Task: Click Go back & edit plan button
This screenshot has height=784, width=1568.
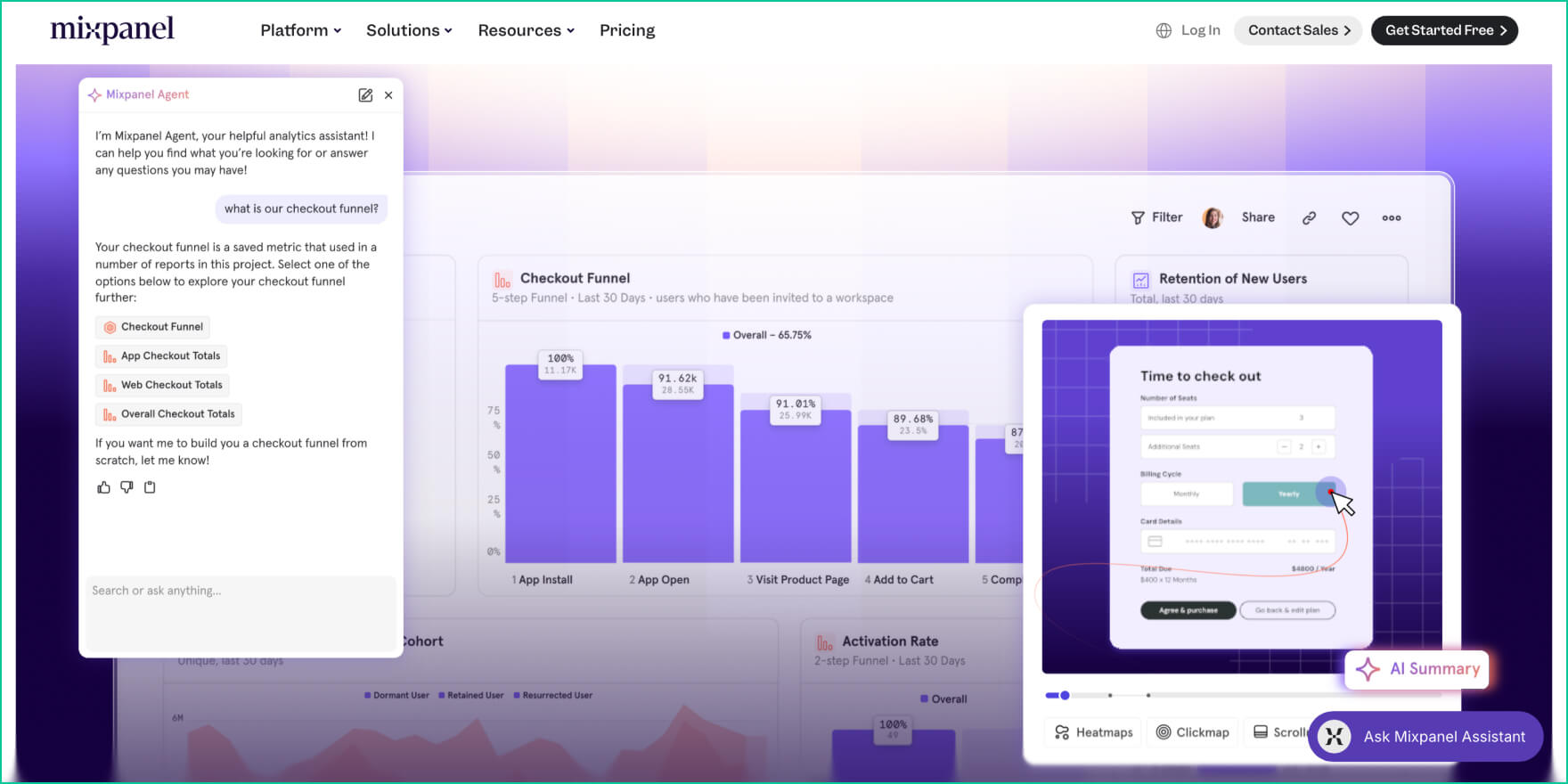Action: [x=1287, y=610]
